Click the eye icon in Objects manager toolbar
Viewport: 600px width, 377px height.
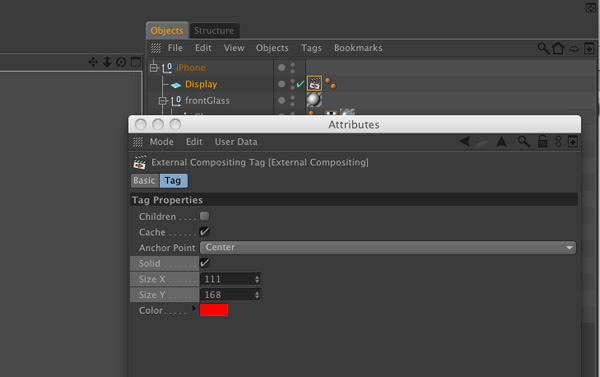click(x=574, y=49)
